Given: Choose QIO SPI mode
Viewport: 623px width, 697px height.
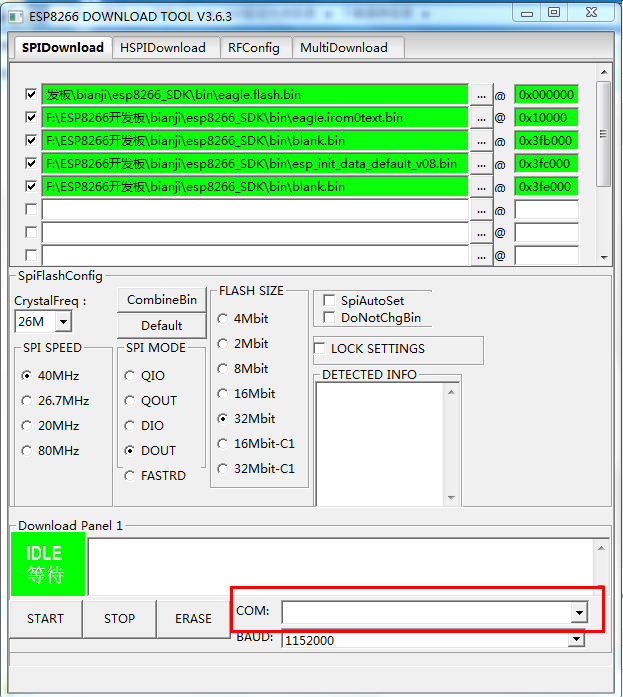Looking at the screenshot, I should (x=130, y=376).
